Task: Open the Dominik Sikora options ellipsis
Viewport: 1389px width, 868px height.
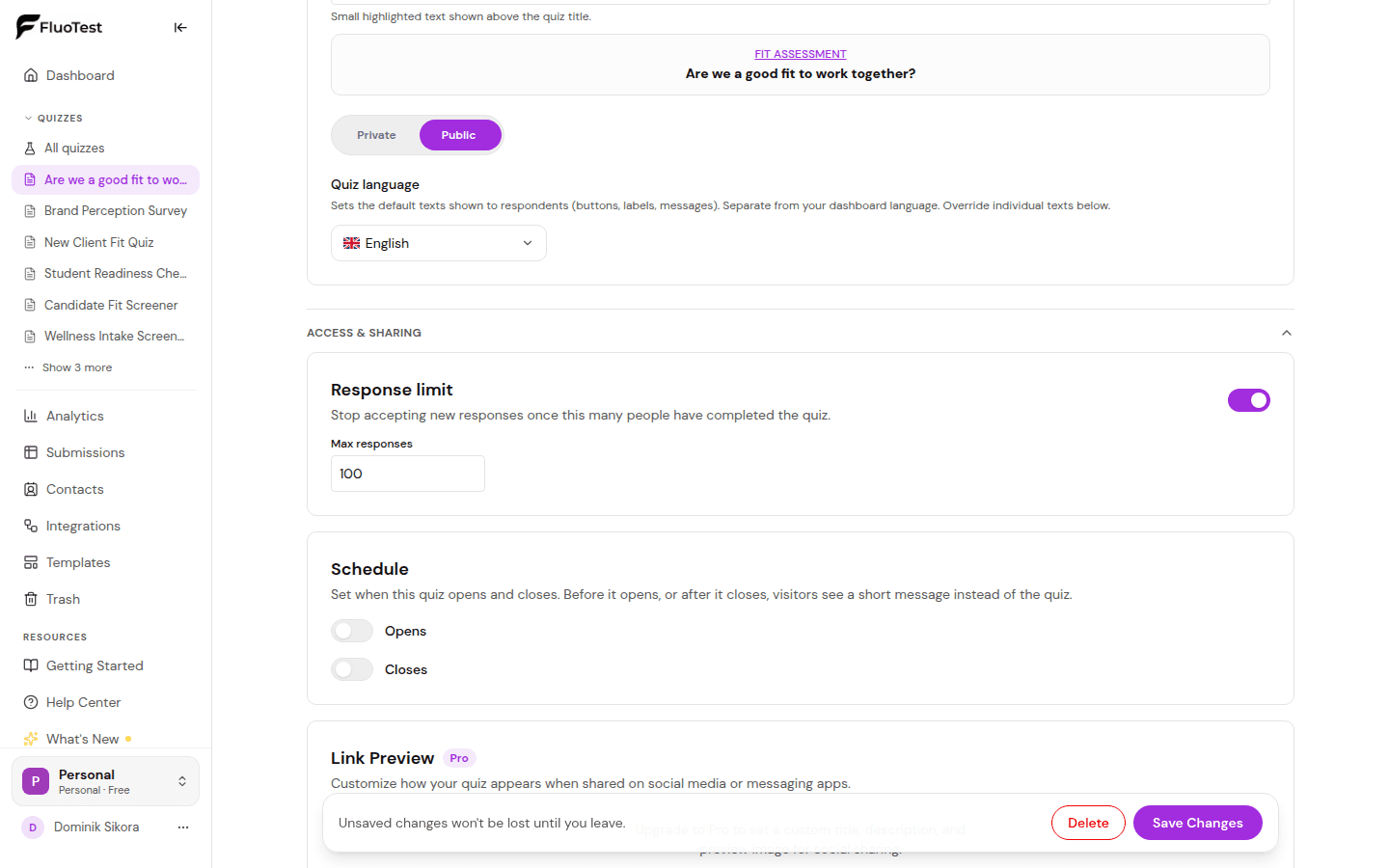Action: 183,827
